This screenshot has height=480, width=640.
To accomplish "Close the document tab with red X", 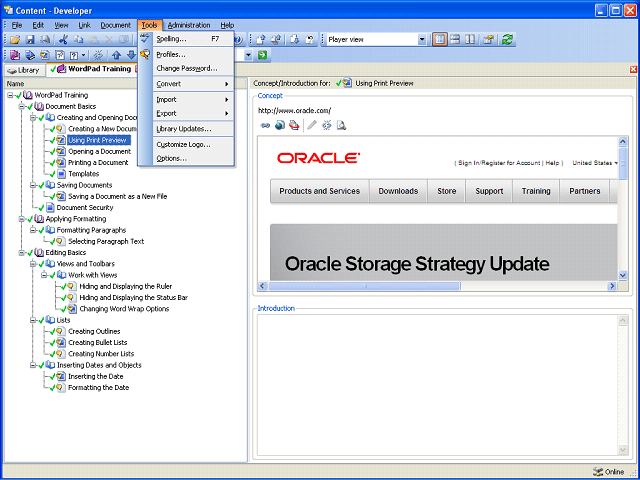I will coord(633,70).
